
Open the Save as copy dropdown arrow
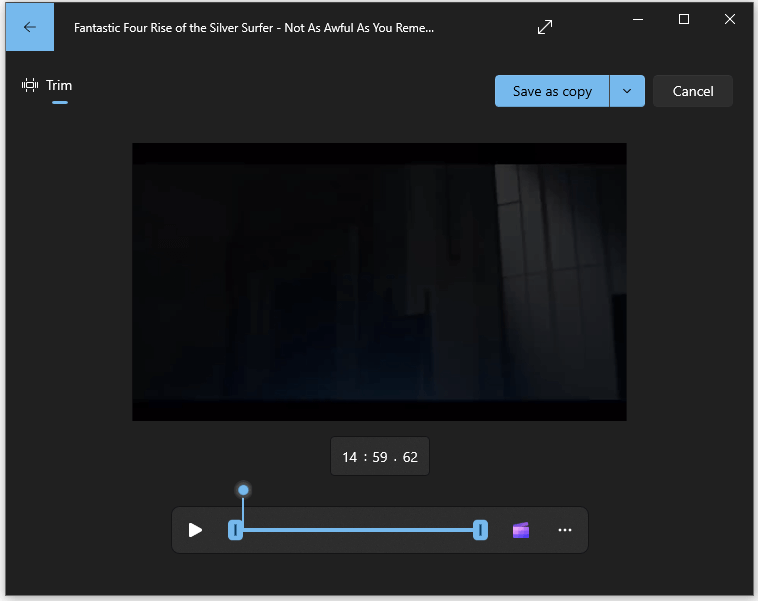pos(627,91)
